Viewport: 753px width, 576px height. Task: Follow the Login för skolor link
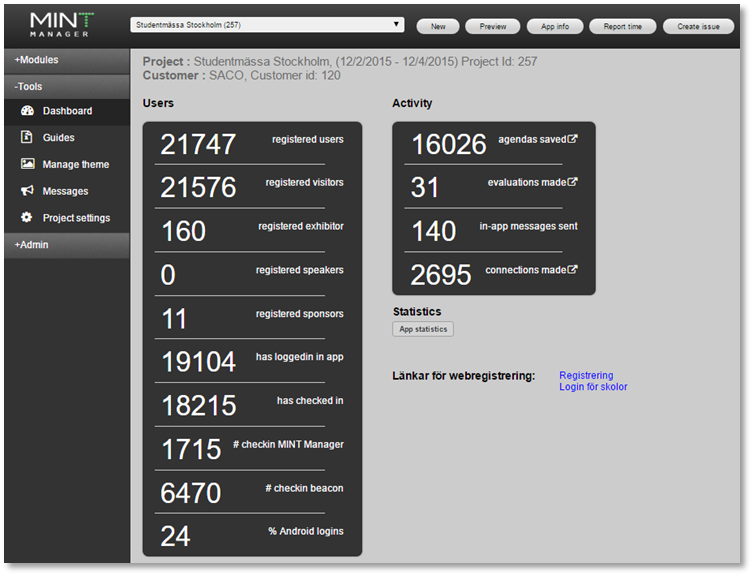[593, 387]
